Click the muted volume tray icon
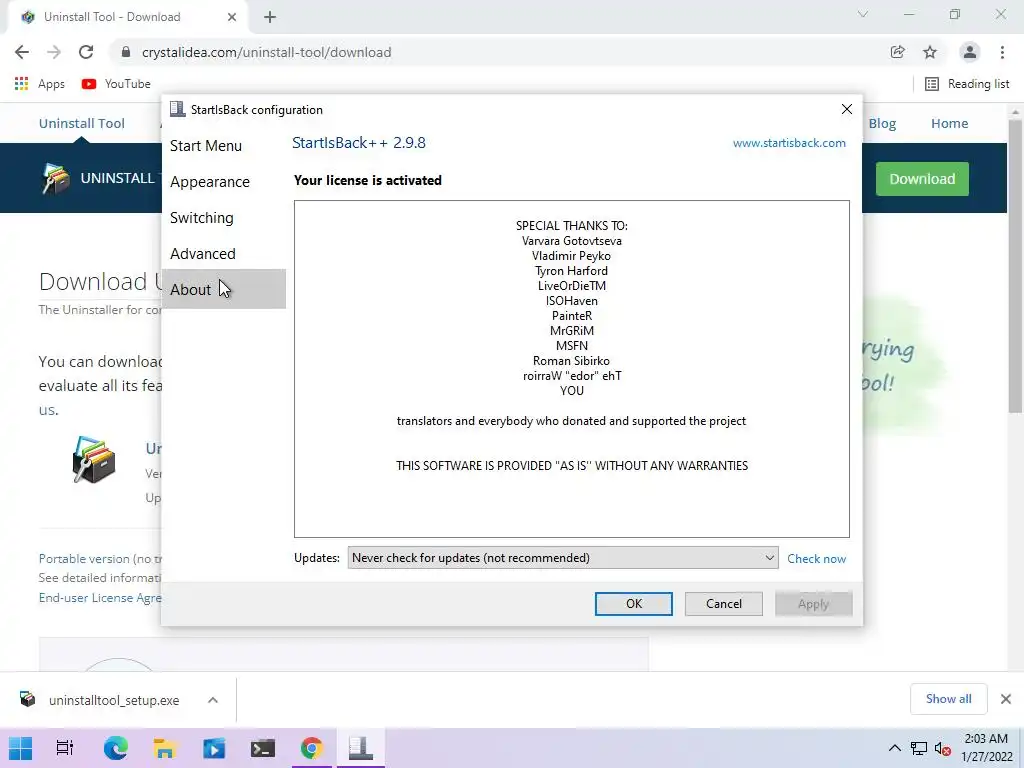Image resolution: width=1024 pixels, height=768 pixels. pyautogui.click(x=942, y=748)
